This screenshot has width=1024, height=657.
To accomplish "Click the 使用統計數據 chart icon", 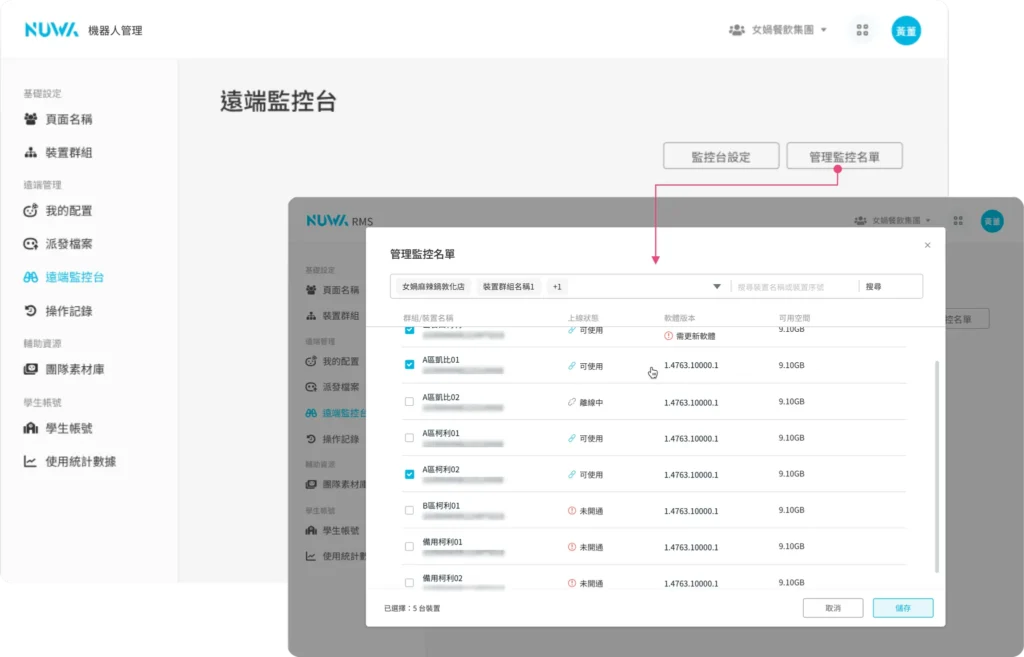I will tap(31, 462).
